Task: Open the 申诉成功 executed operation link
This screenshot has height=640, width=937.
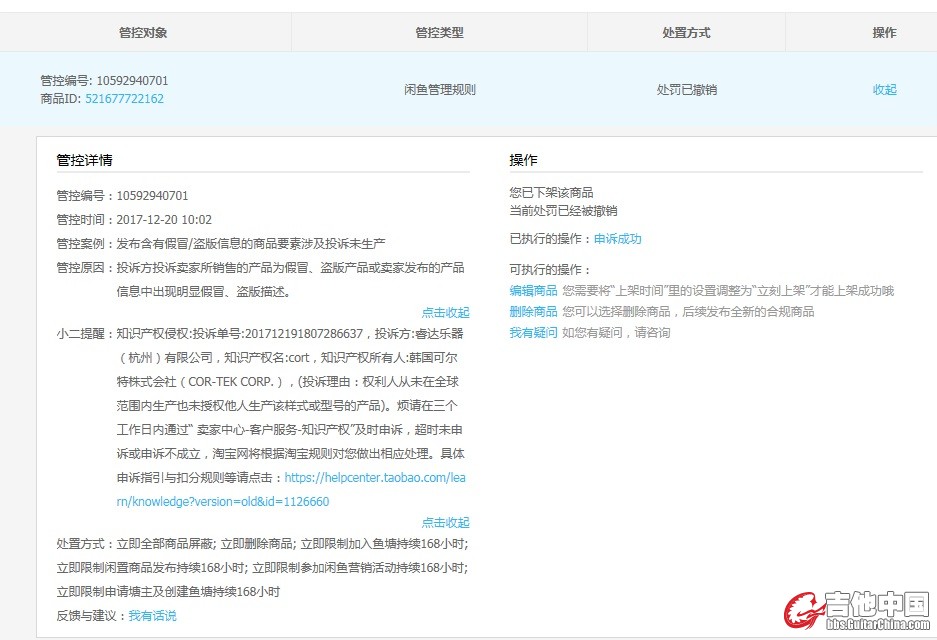Action: pyautogui.click(x=617, y=238)
